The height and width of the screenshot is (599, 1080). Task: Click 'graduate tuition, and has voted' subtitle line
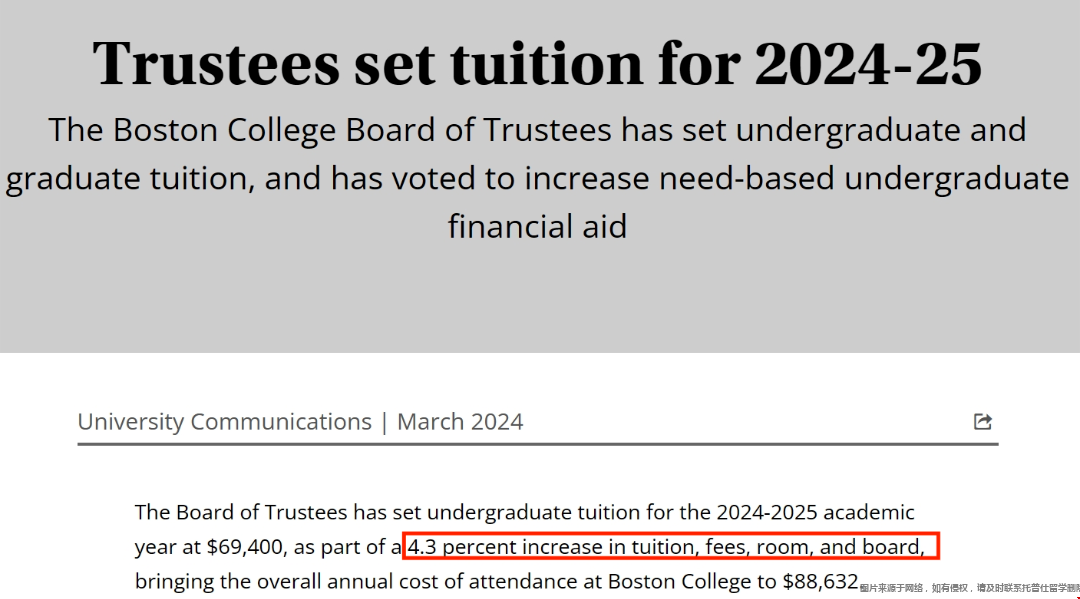[x=537, y=179]
